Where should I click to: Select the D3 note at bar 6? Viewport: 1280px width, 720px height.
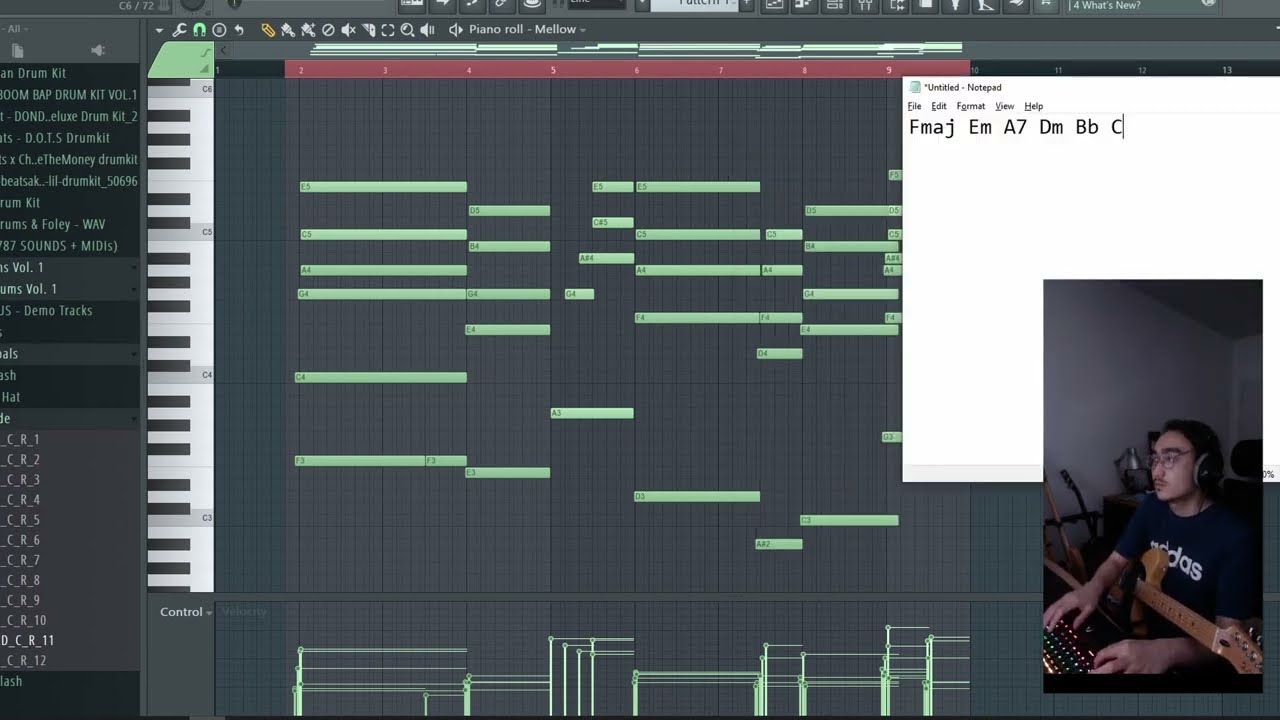(x=697, y=496)
